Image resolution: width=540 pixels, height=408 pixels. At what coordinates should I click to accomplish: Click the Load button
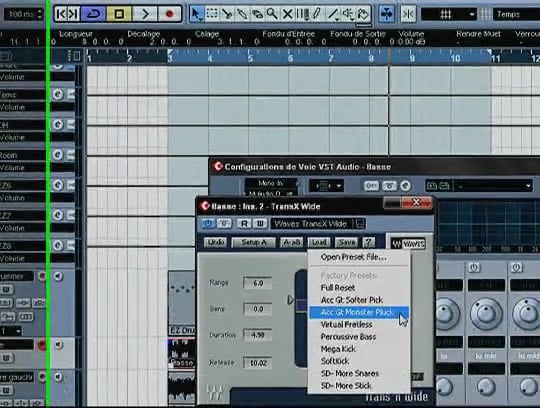tap(319, 242)
